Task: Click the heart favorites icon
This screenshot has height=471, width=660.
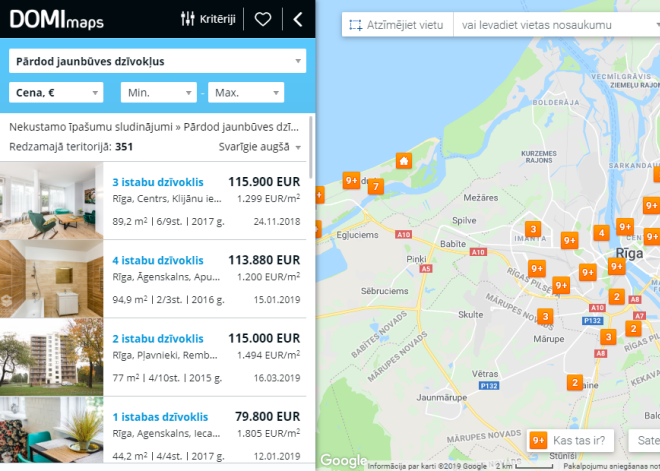Action: point(263,19)
